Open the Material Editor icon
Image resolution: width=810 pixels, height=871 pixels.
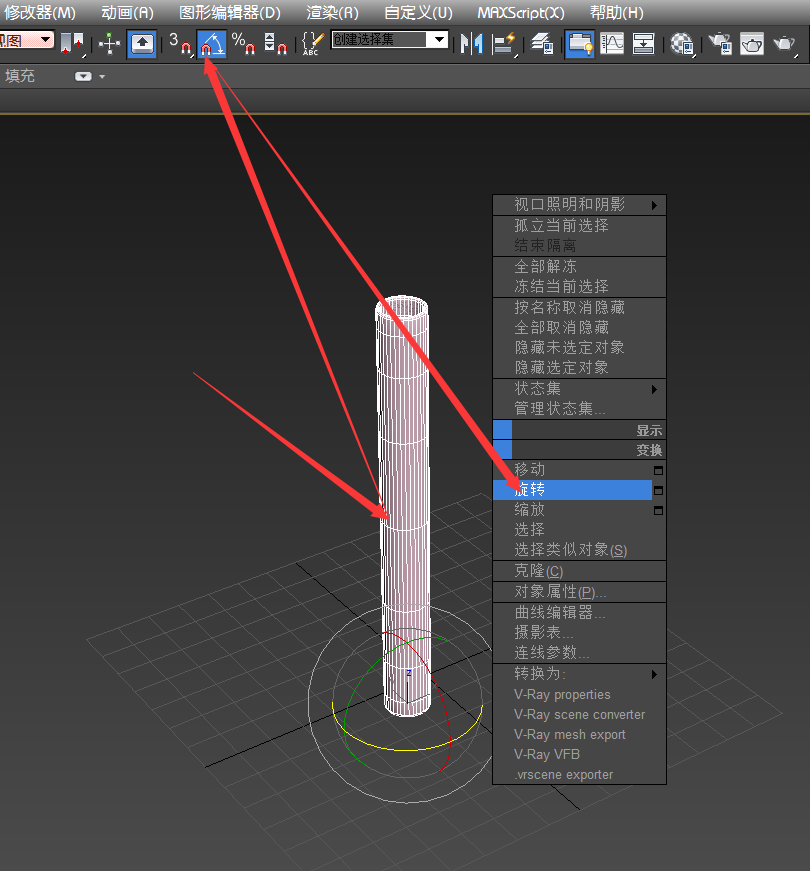point(682,44)
